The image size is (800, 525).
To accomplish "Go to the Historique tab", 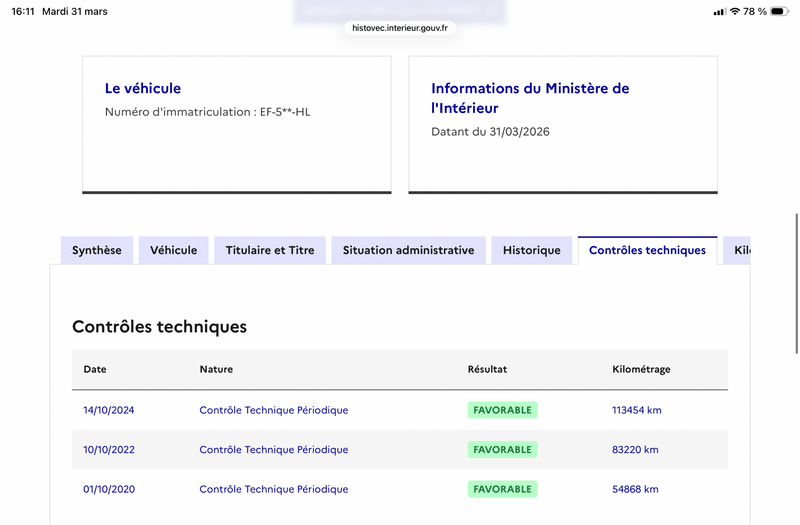I will click(532, 250).
